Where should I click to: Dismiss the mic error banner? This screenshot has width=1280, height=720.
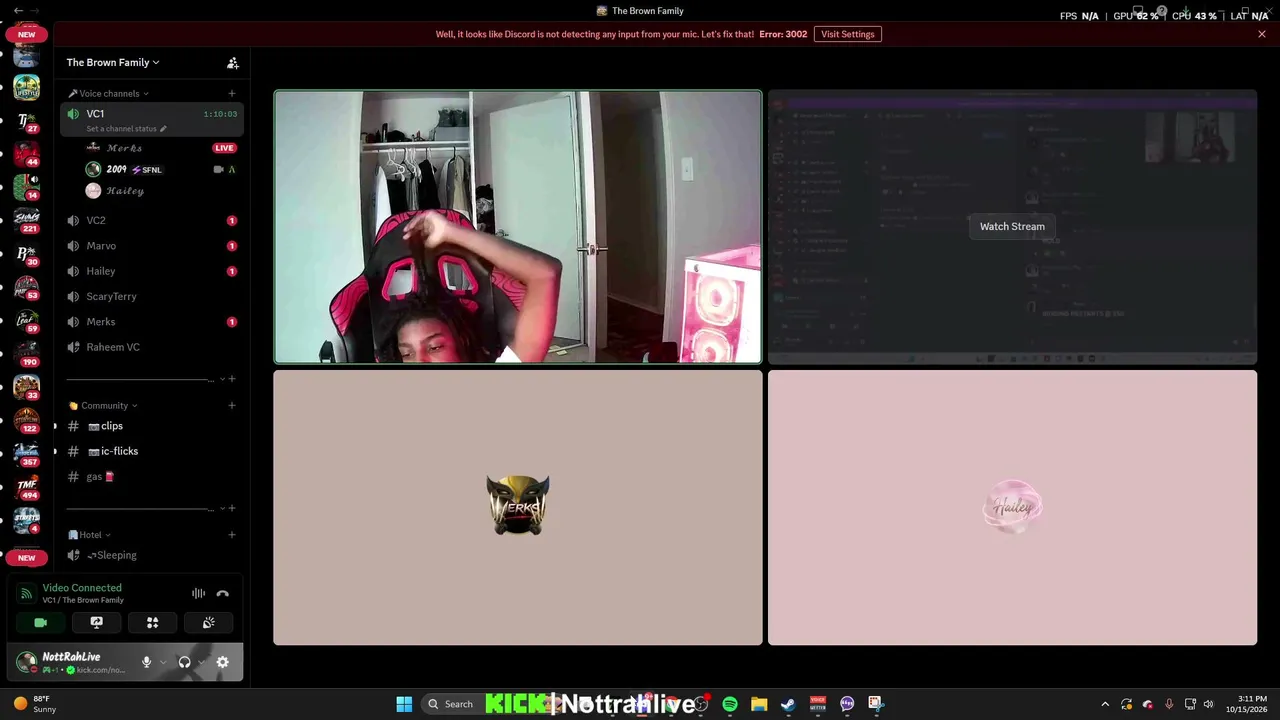(x=1262, y=34)
